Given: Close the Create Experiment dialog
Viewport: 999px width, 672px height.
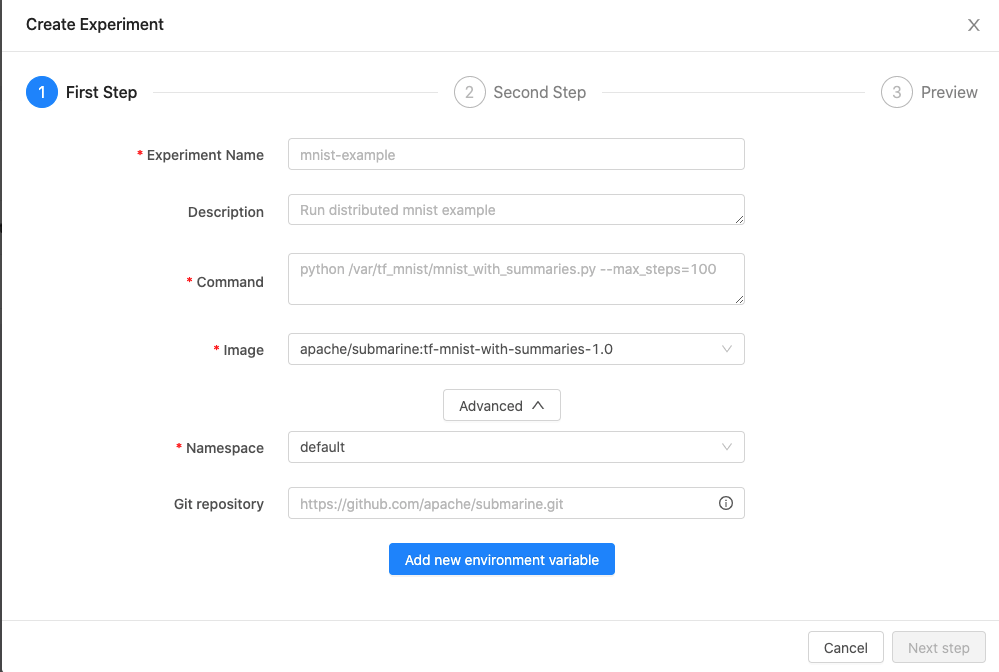Looking at the screenshot, I should click(973, 25).
